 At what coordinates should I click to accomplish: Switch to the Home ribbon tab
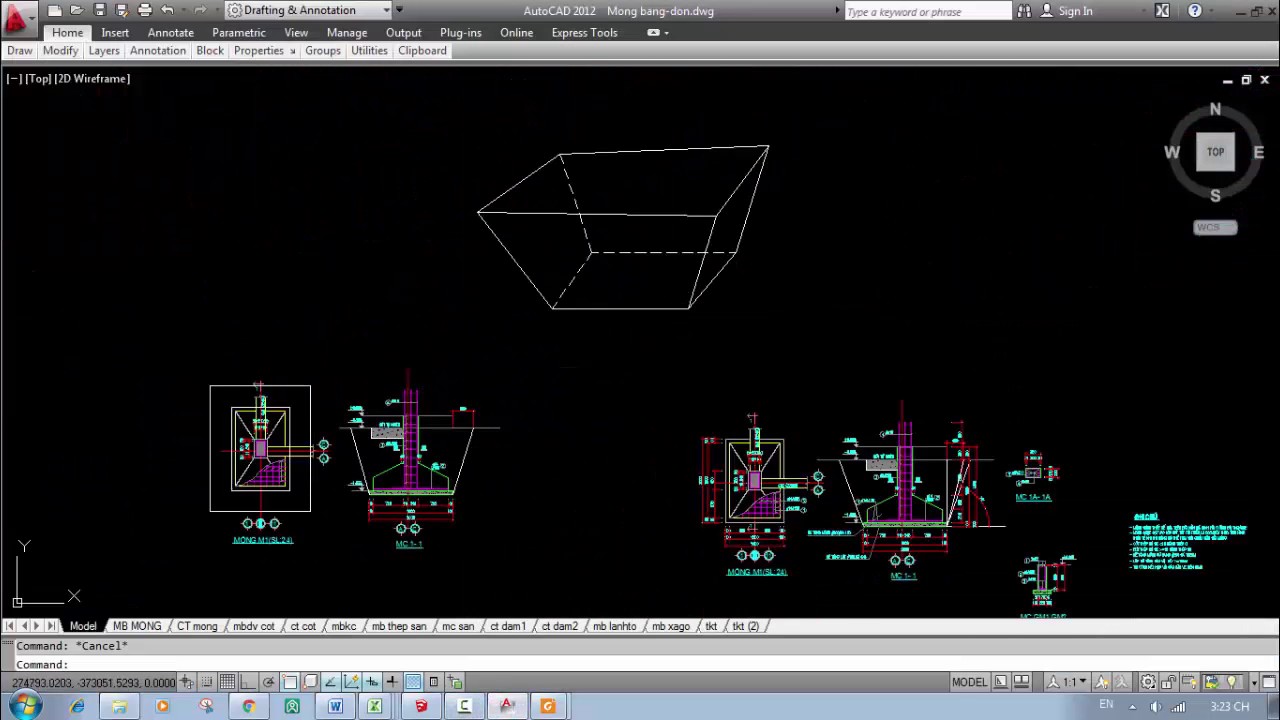pyautogui.click(x=68, y=32)
